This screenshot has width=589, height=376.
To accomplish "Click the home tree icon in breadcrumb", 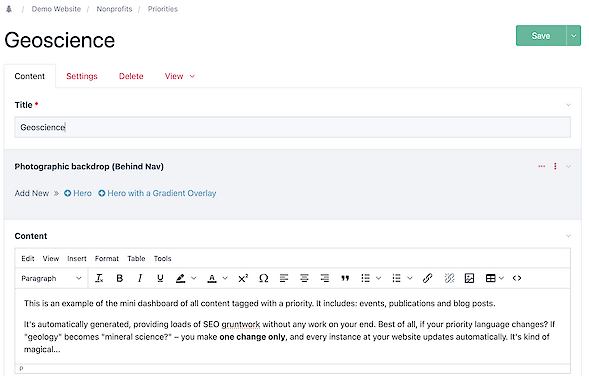I will coord(9,9).
